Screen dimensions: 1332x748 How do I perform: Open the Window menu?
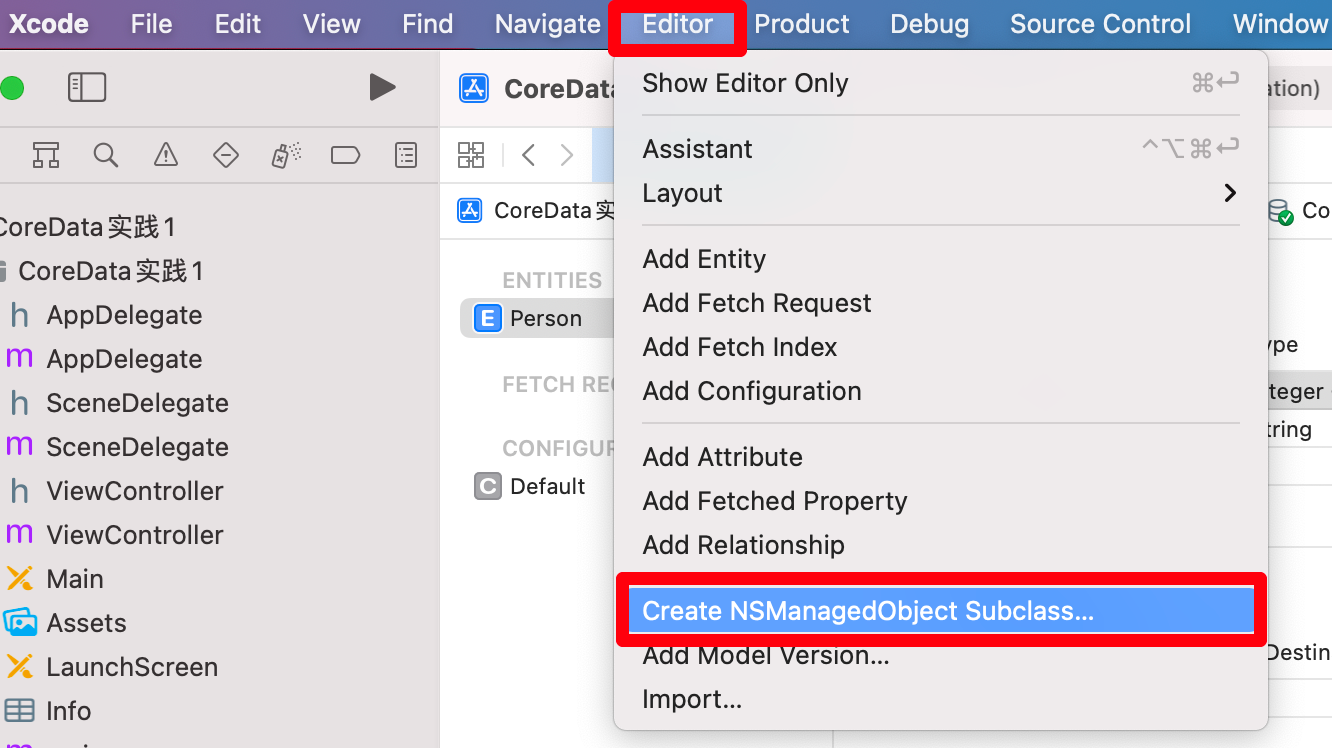(x=1282, y=24)
